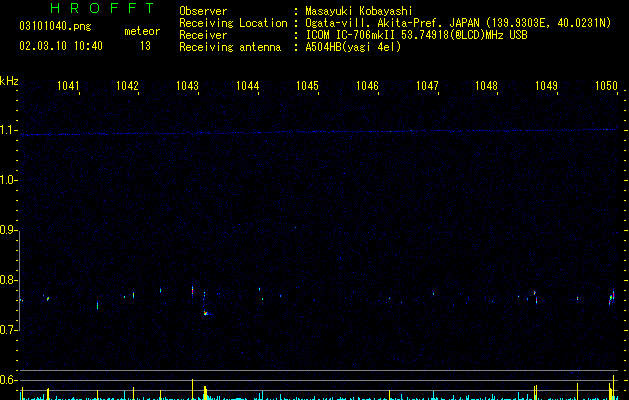
Task: Click the 0.8 frequency axis label
Action: click(x=8, y=280)
